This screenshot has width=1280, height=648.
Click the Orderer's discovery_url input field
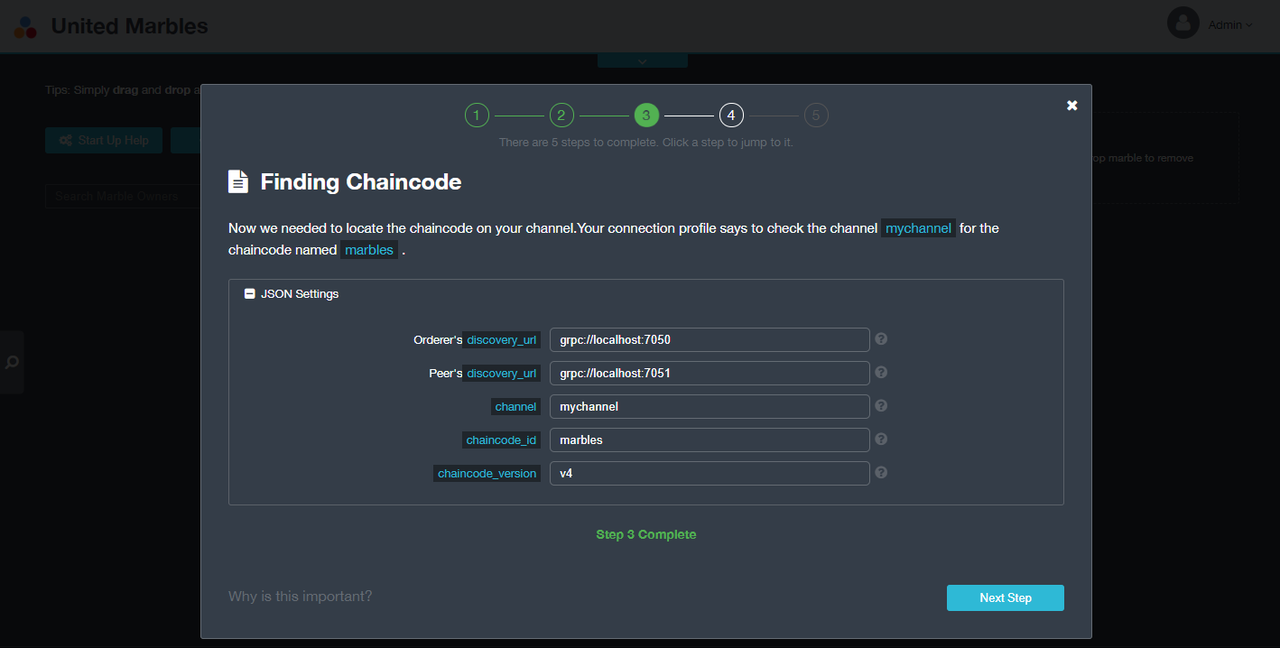point(709,340)
